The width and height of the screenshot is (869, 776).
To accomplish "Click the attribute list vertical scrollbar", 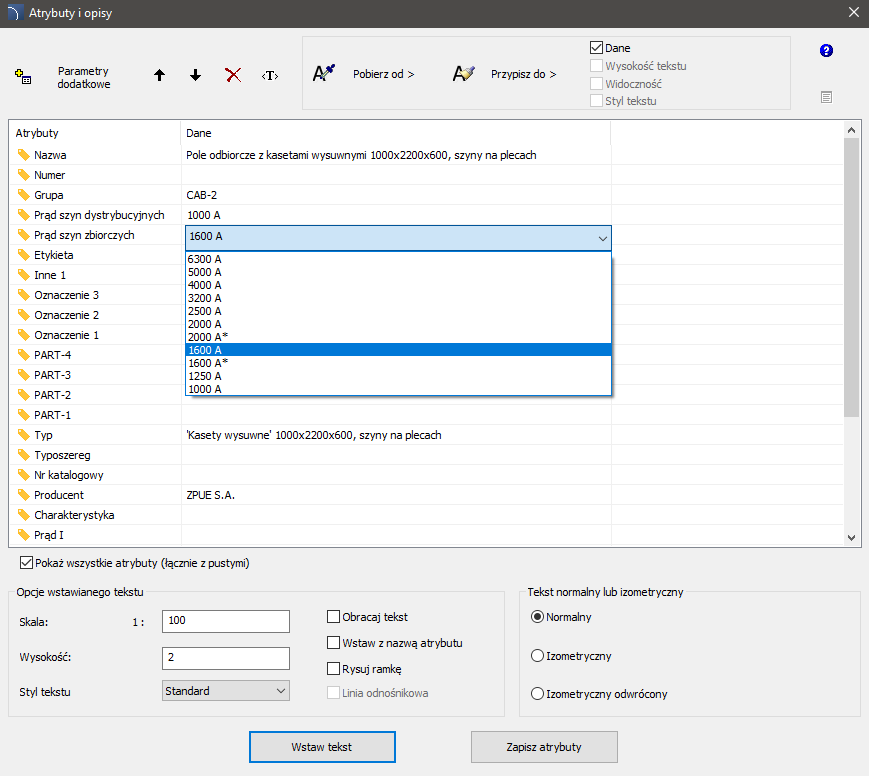I will coord(852,277).
